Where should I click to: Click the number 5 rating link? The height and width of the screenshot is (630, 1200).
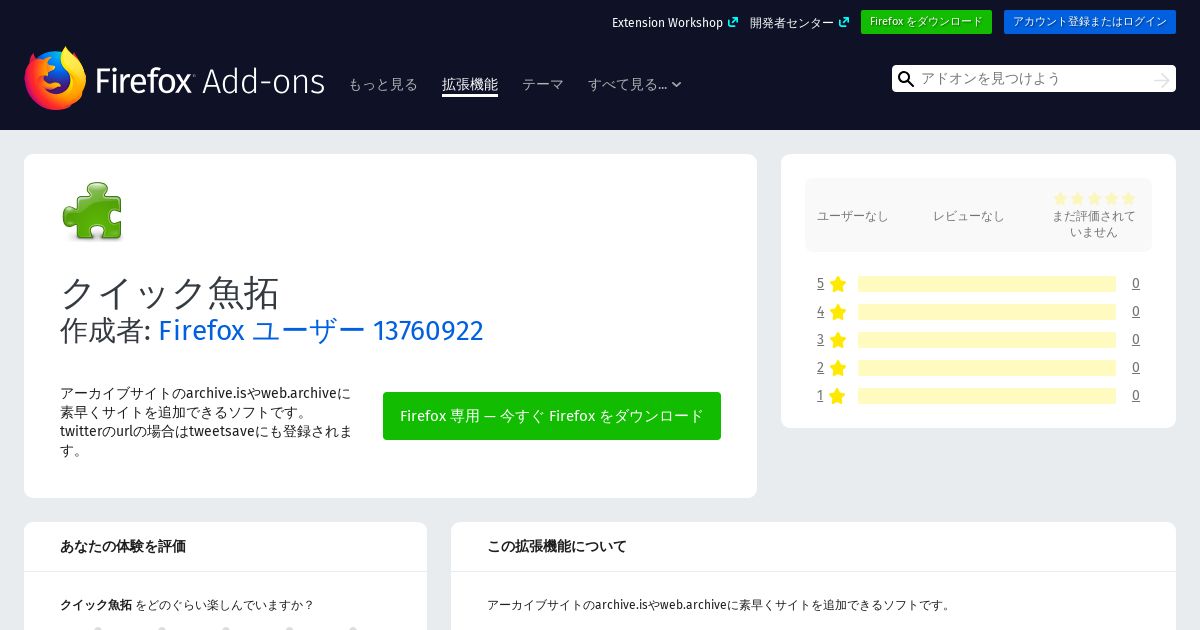tap(821, 284)
